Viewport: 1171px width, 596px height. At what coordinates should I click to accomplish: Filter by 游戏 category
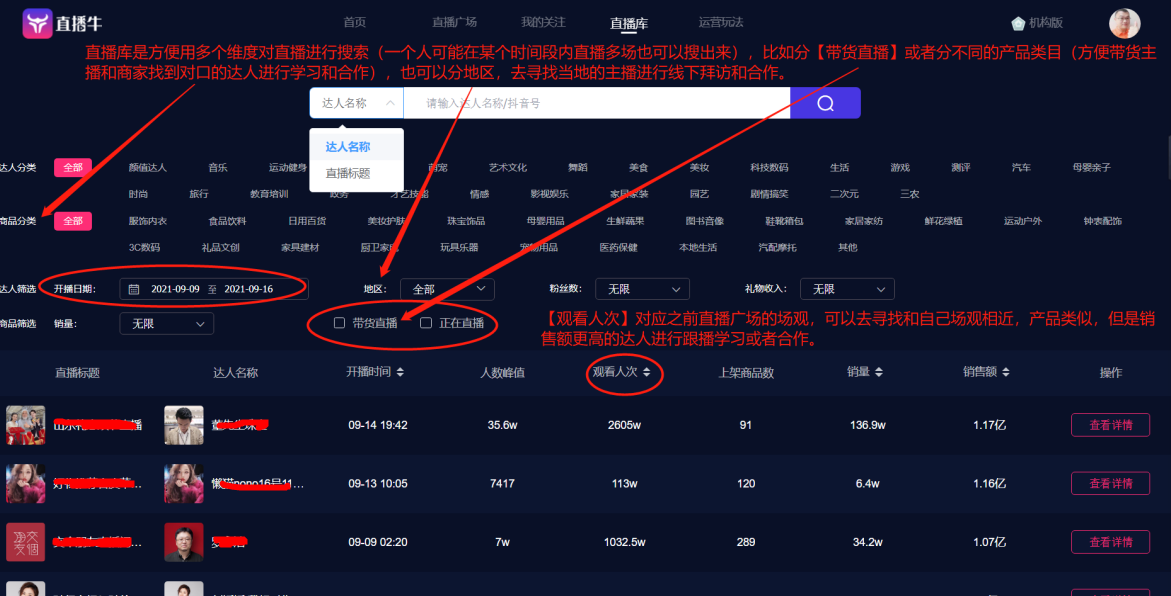900,167
